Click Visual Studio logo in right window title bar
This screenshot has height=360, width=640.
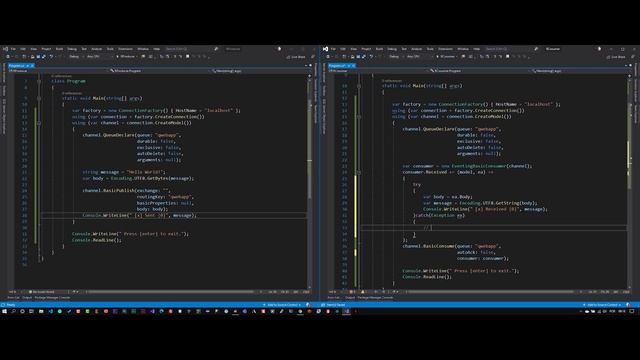325,49
